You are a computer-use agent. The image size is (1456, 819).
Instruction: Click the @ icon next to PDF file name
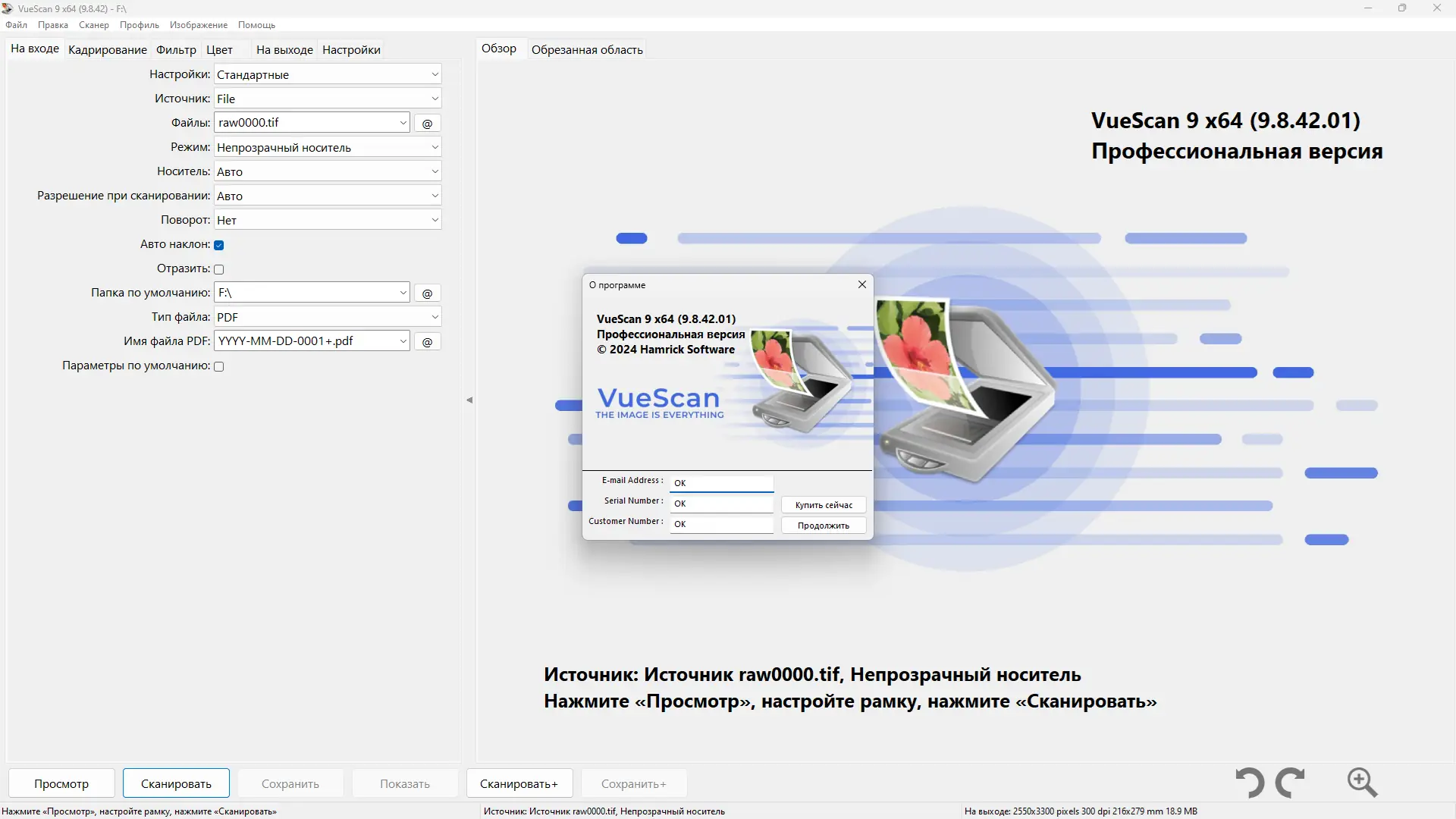(x=427, y=341)
